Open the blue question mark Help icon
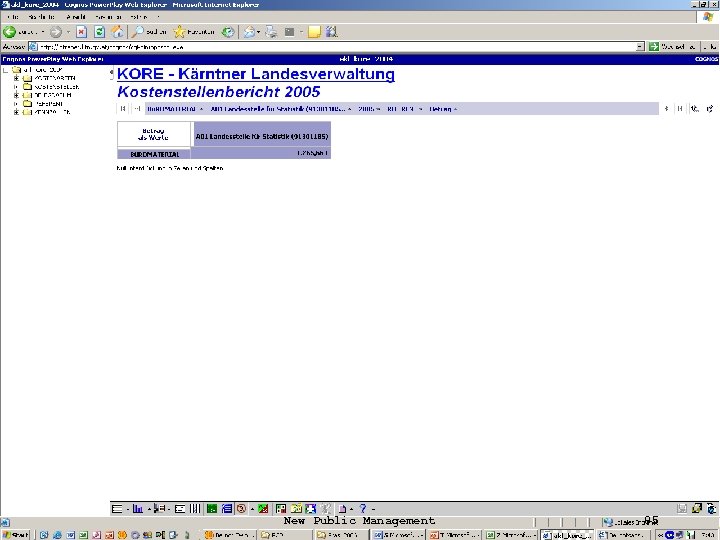The image size is (720, 540). (x=363, y=509)
